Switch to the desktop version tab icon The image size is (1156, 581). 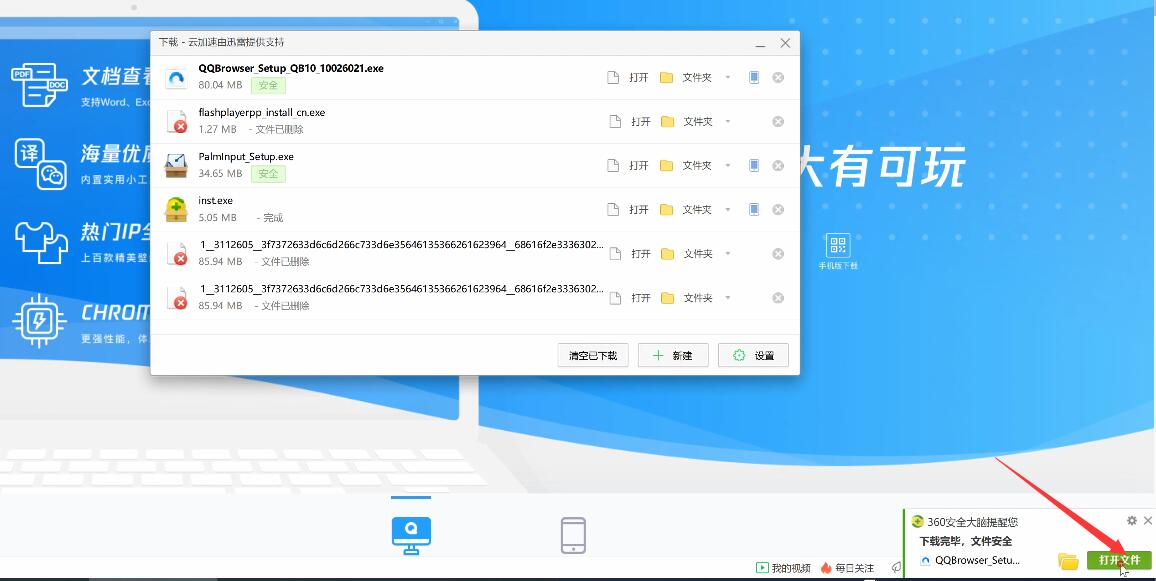click(411, 536)
